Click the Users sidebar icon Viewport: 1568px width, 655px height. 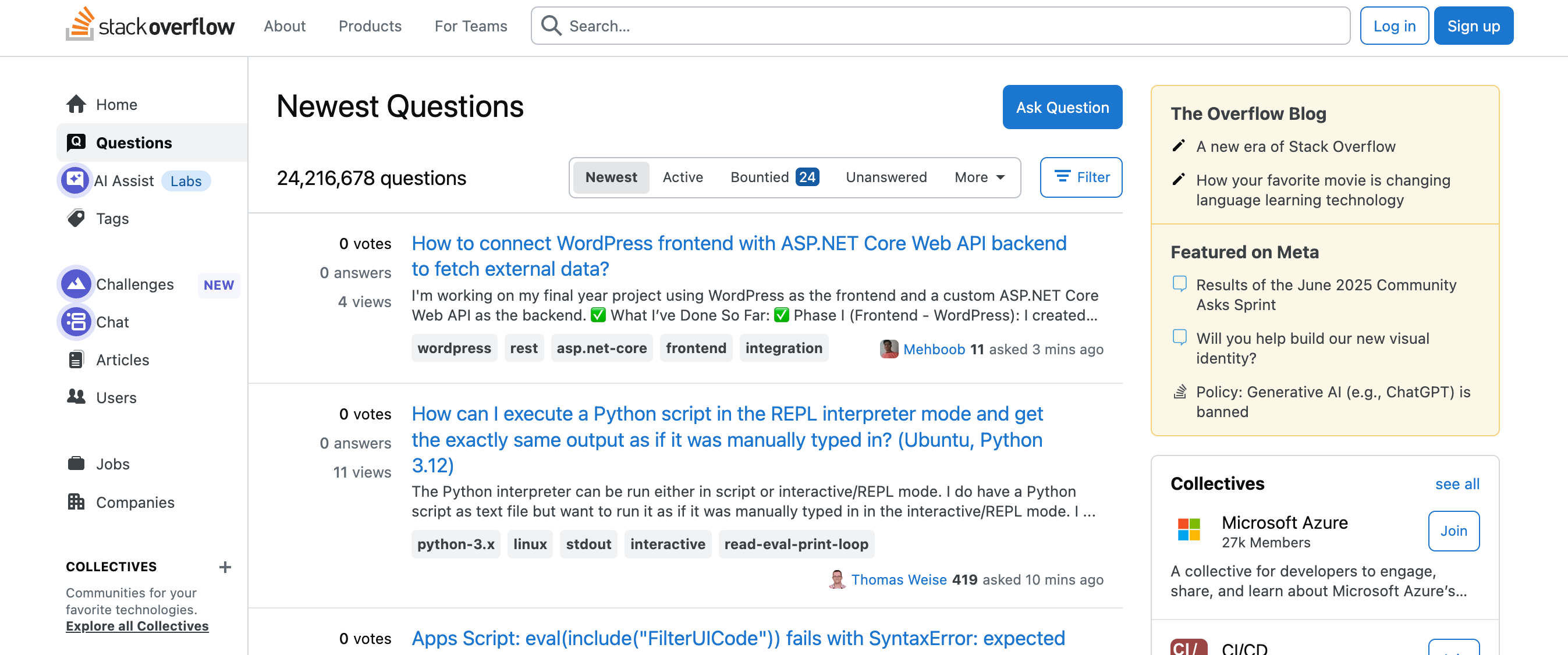click(x=76, y=397)
